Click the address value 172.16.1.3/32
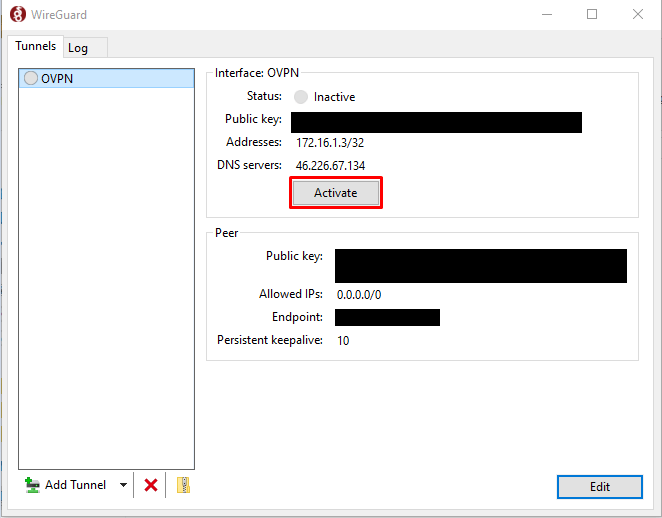The image size is (662, 518). [x=330, y=143]
